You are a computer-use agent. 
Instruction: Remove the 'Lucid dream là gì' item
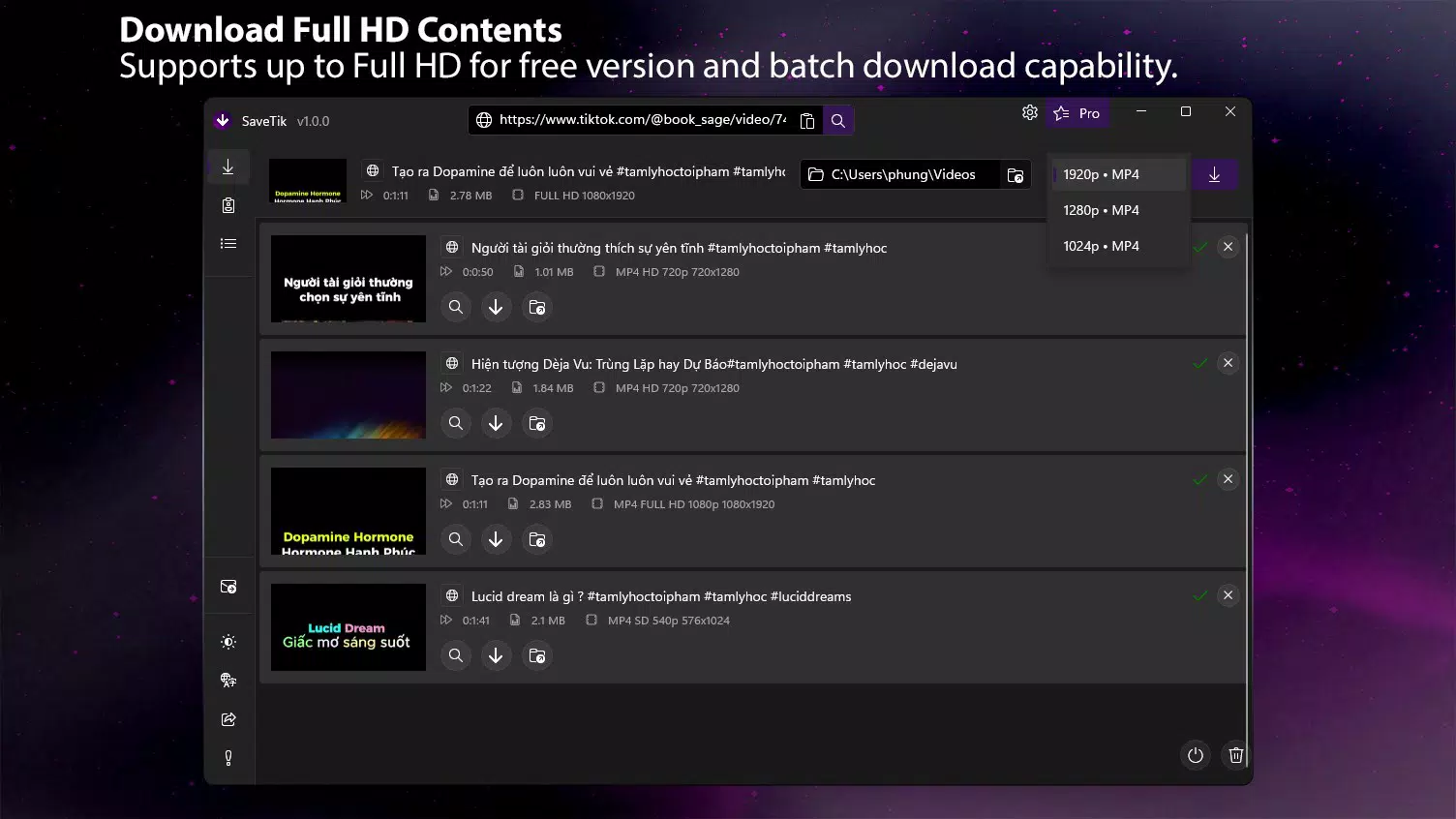pyautogui.click(x=1228, y=595)
